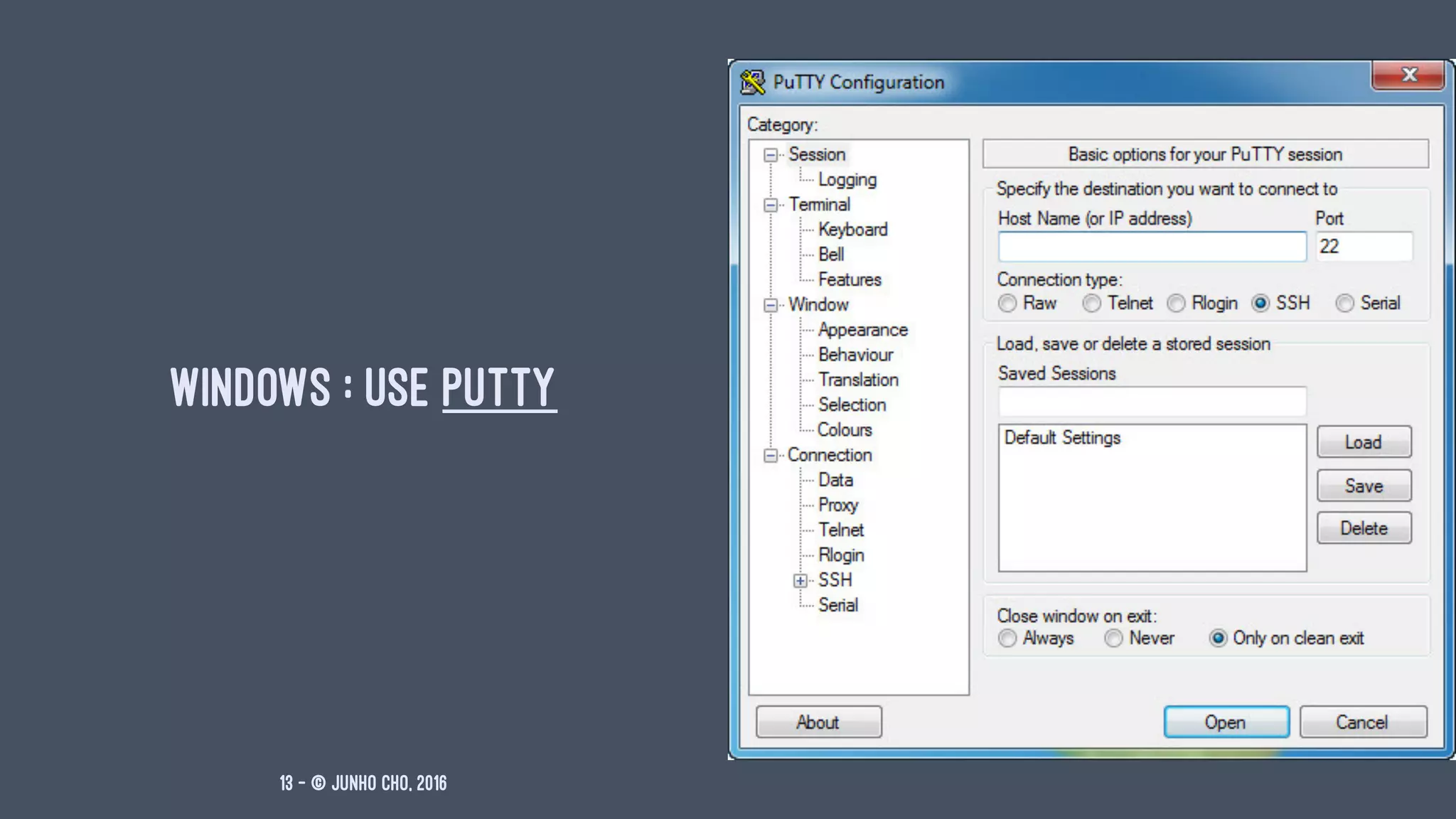
Task: Open the Logging category
Action: coord(847,180)
